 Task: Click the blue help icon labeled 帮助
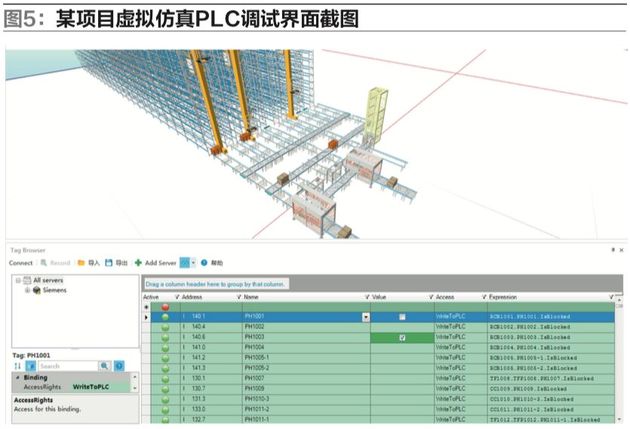coord(204,262)
